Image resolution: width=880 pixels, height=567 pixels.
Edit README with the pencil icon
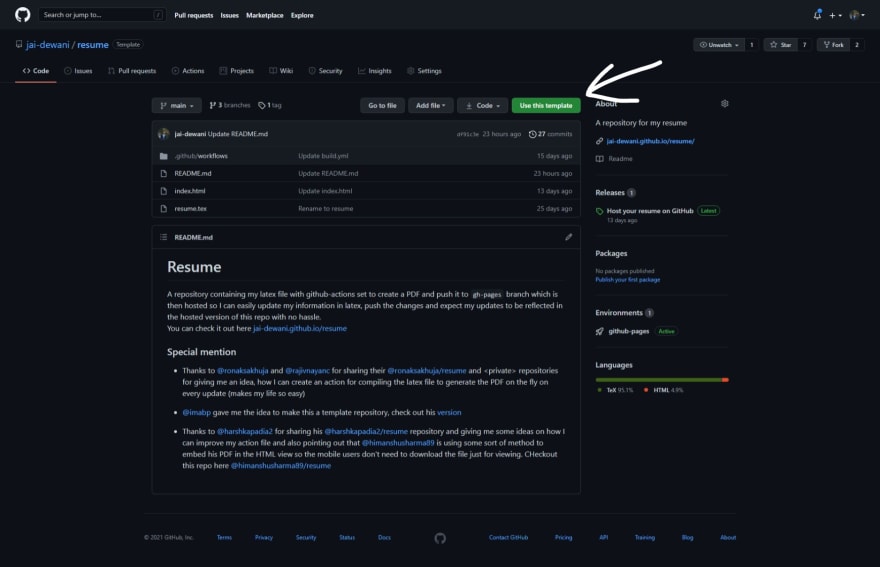click(x=569, y=237)
